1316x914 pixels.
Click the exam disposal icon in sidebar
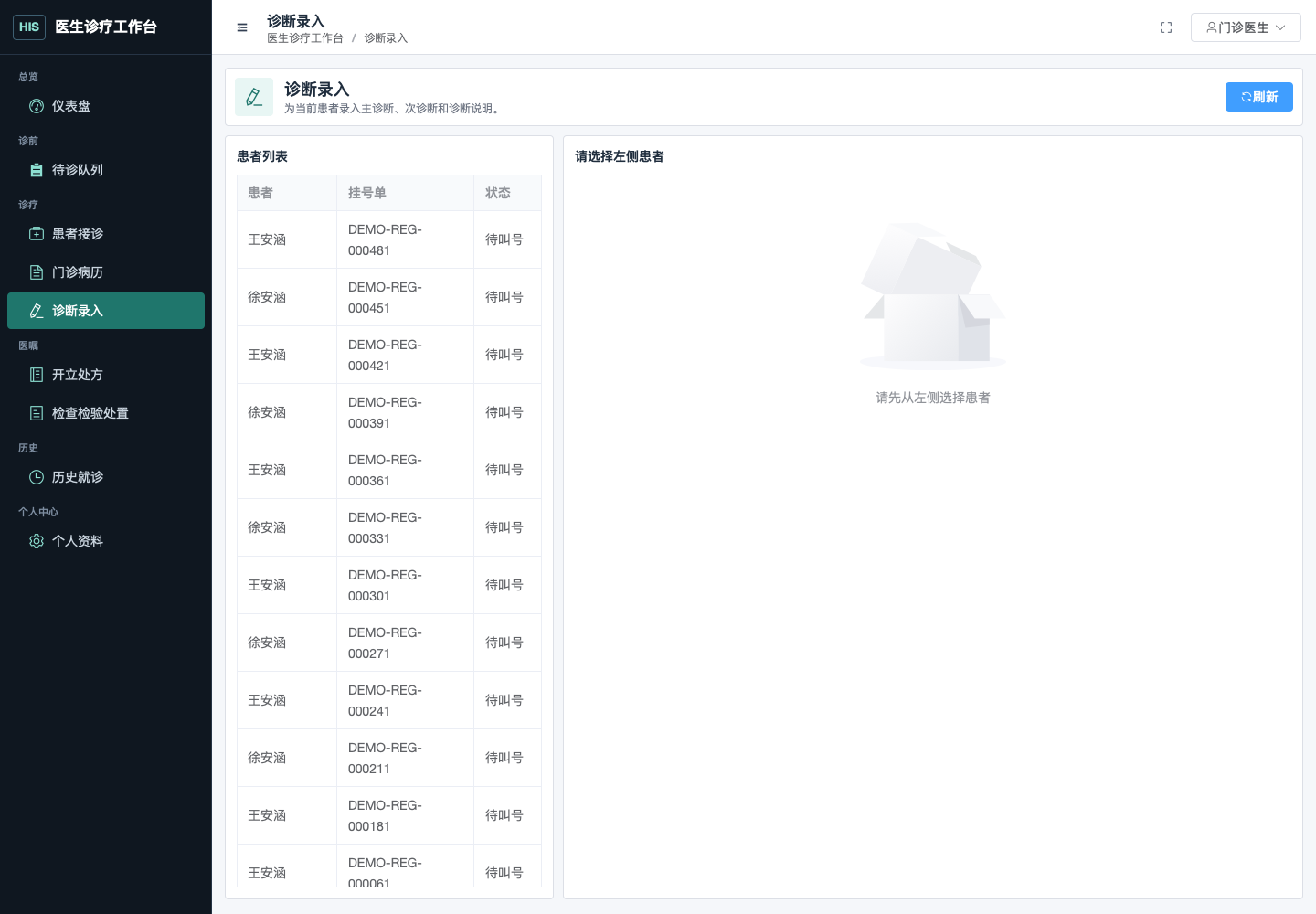click(37, 413)
